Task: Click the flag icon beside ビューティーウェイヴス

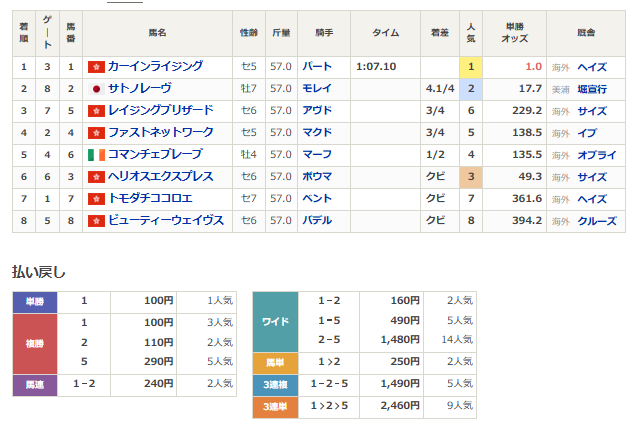Action: (x=96, y=221)
